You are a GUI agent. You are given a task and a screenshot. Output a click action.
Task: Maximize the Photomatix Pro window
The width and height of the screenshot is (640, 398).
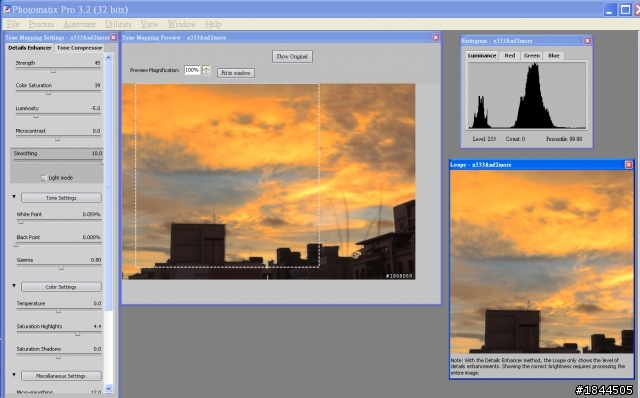[x=625, y=9]
